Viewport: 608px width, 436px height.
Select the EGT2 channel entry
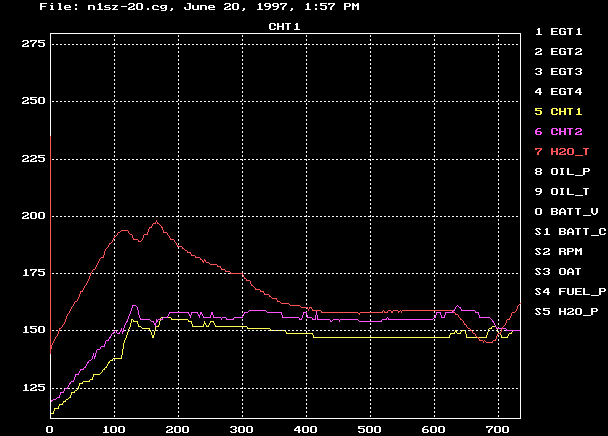(x=564, y=51)
